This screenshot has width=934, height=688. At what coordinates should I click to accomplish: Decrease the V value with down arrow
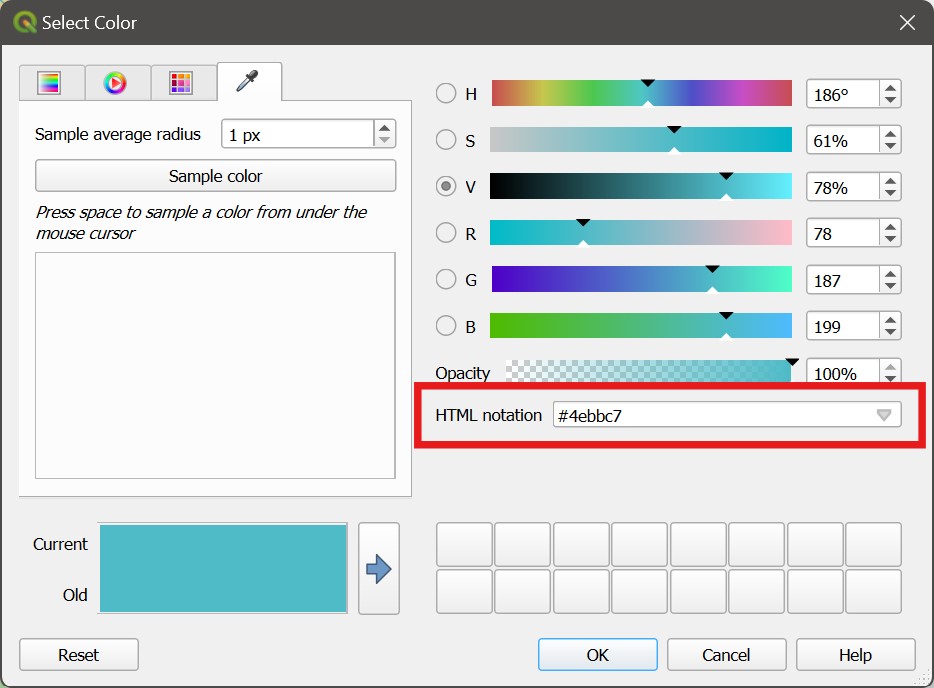point(890,193)
